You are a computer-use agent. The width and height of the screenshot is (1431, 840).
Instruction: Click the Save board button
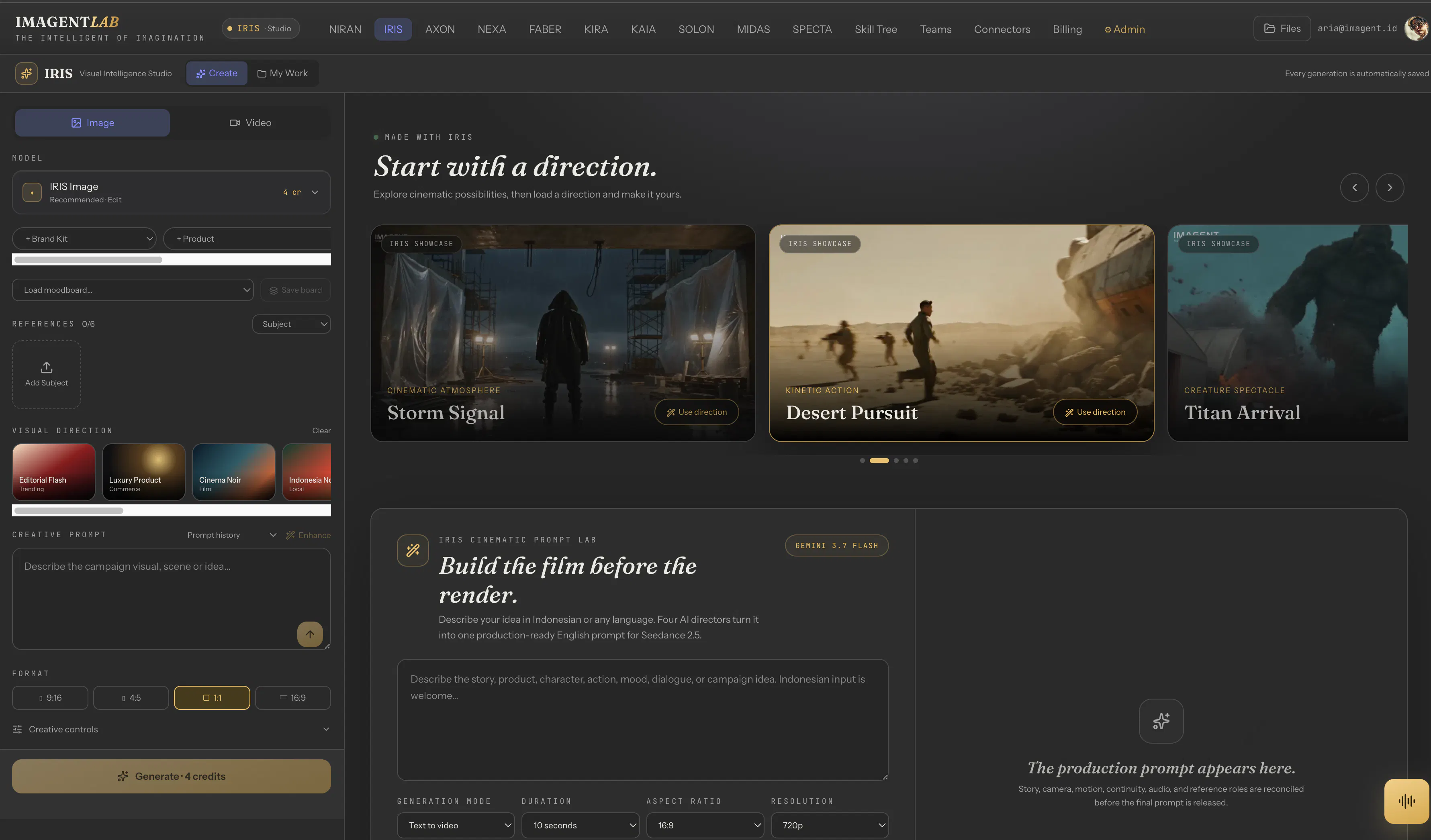(296, 290)
